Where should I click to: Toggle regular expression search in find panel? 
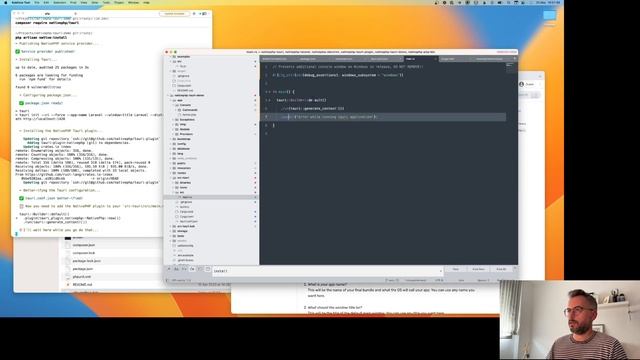click(x=169, y=269)
